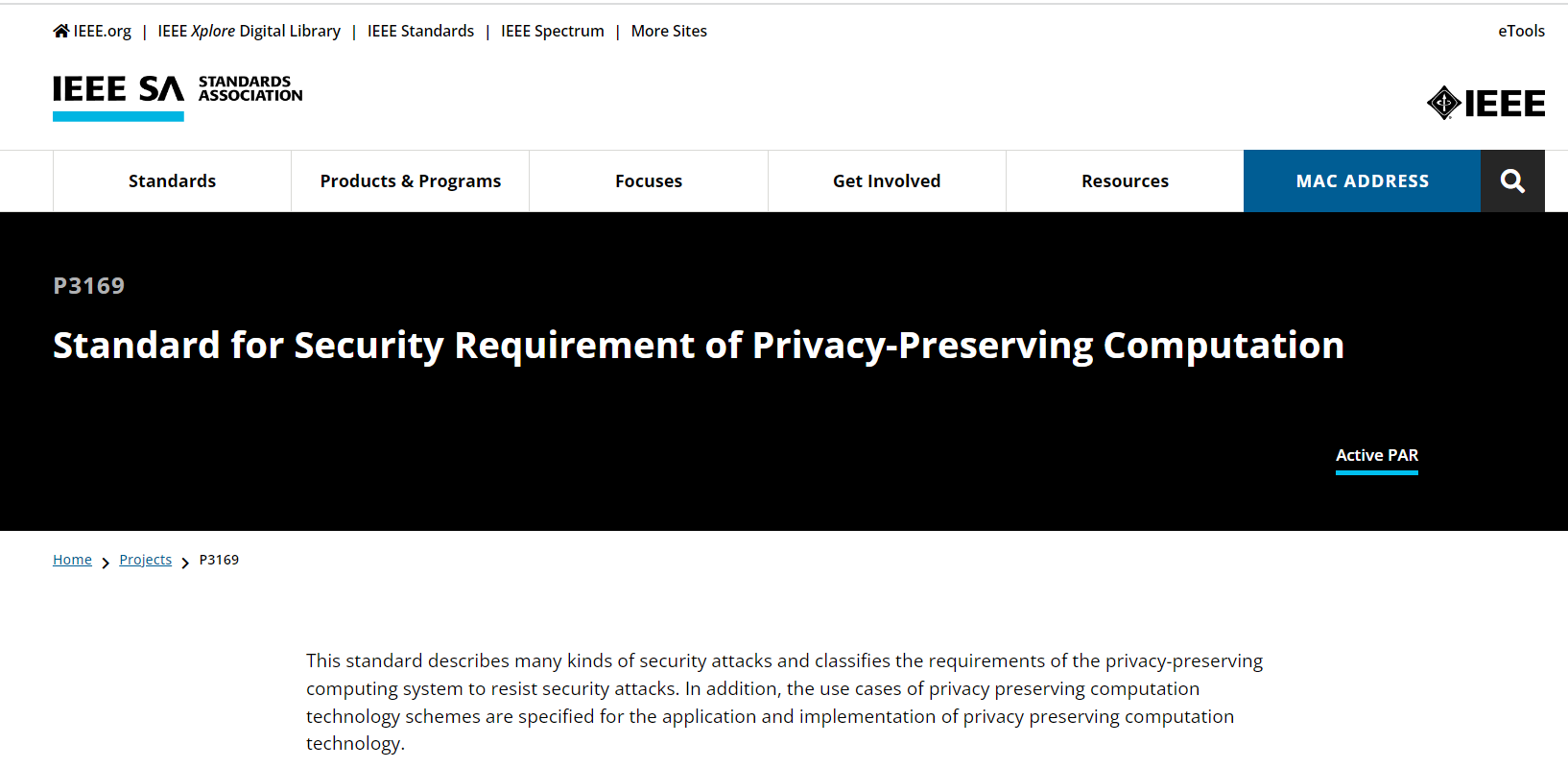
Task: Open the search magnifier icon
Action: click(x=1512, y=180)
